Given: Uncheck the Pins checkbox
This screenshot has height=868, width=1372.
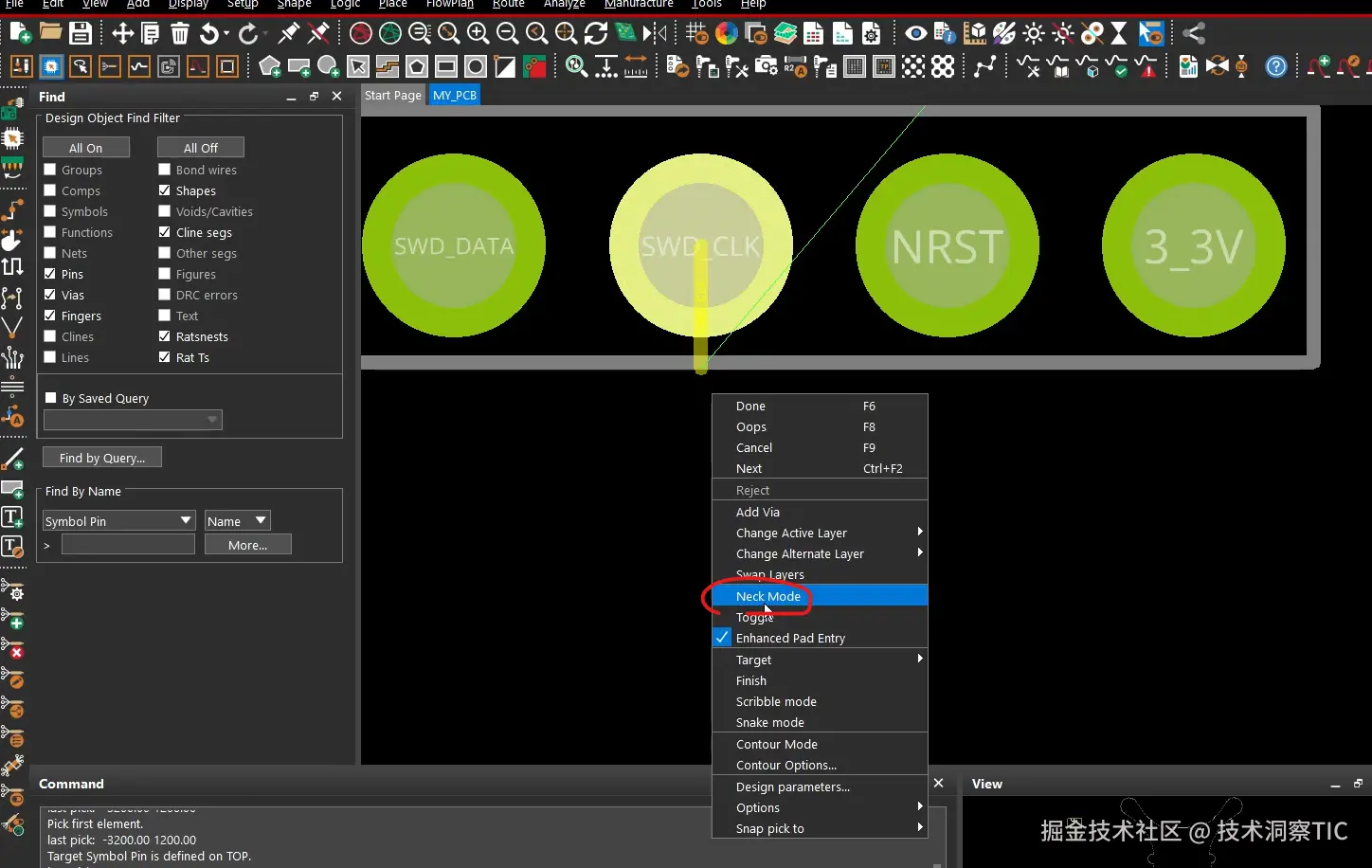Looking at the screenshot, I should 50,274.
